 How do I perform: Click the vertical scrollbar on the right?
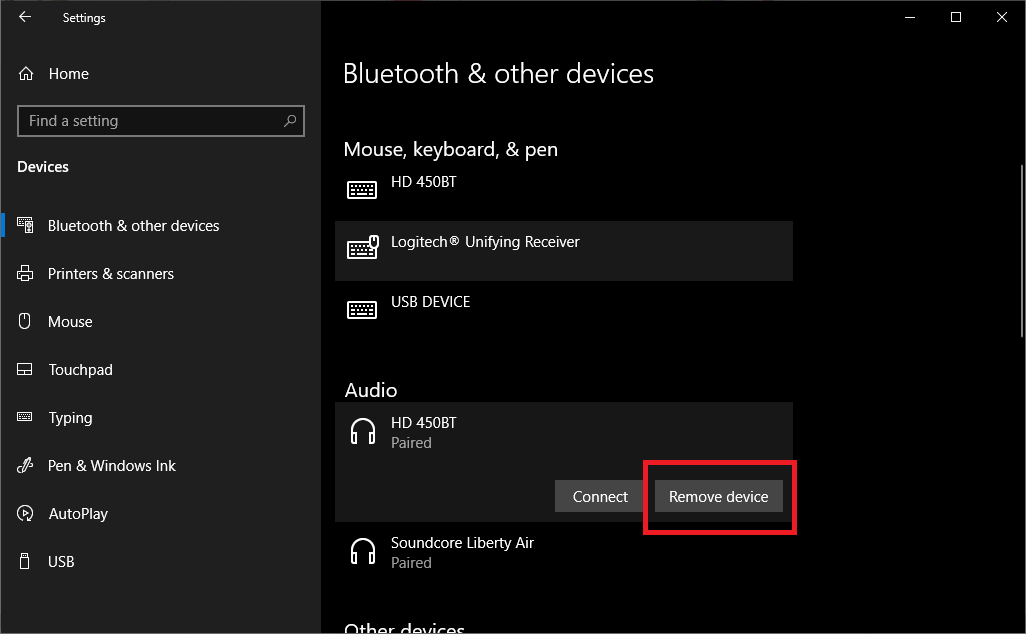pos(1022,251)
